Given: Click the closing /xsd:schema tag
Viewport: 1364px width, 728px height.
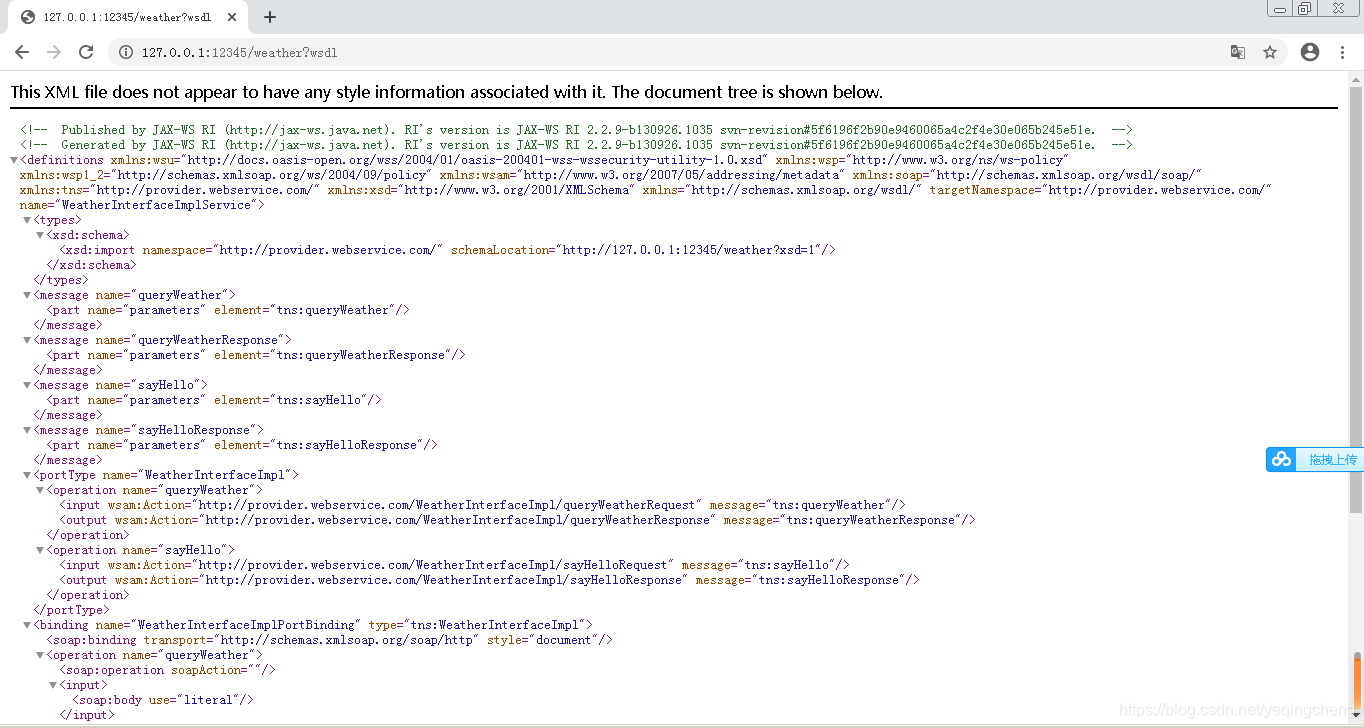Looking at the screenshot, I should (91, 265).
